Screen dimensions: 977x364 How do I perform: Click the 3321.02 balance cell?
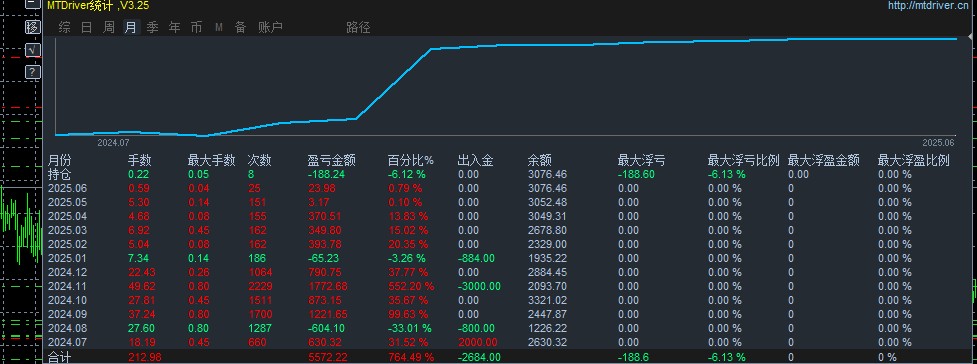coord(548,300)
